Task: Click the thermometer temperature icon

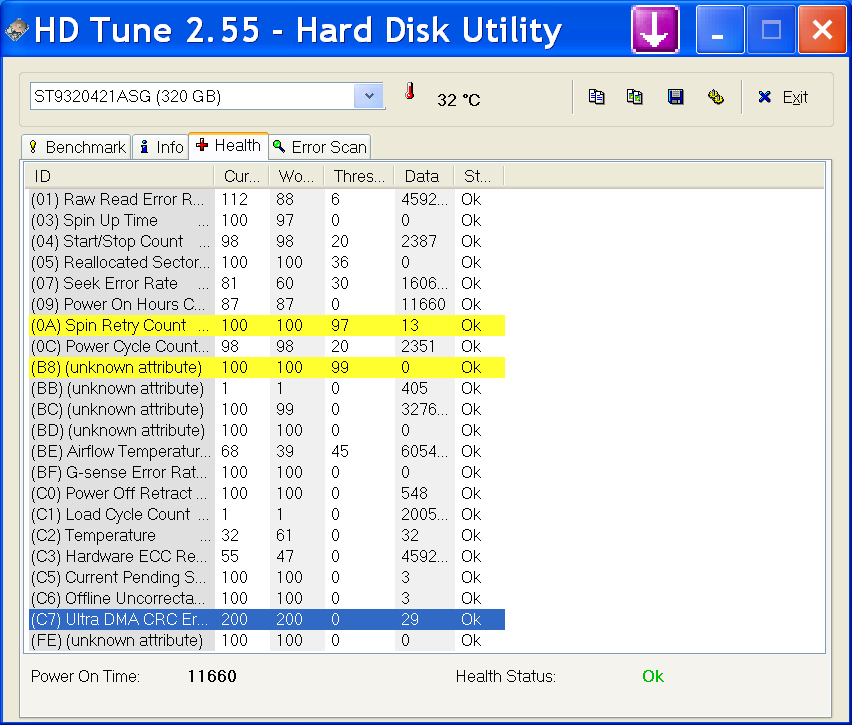Action: [410, 91]
